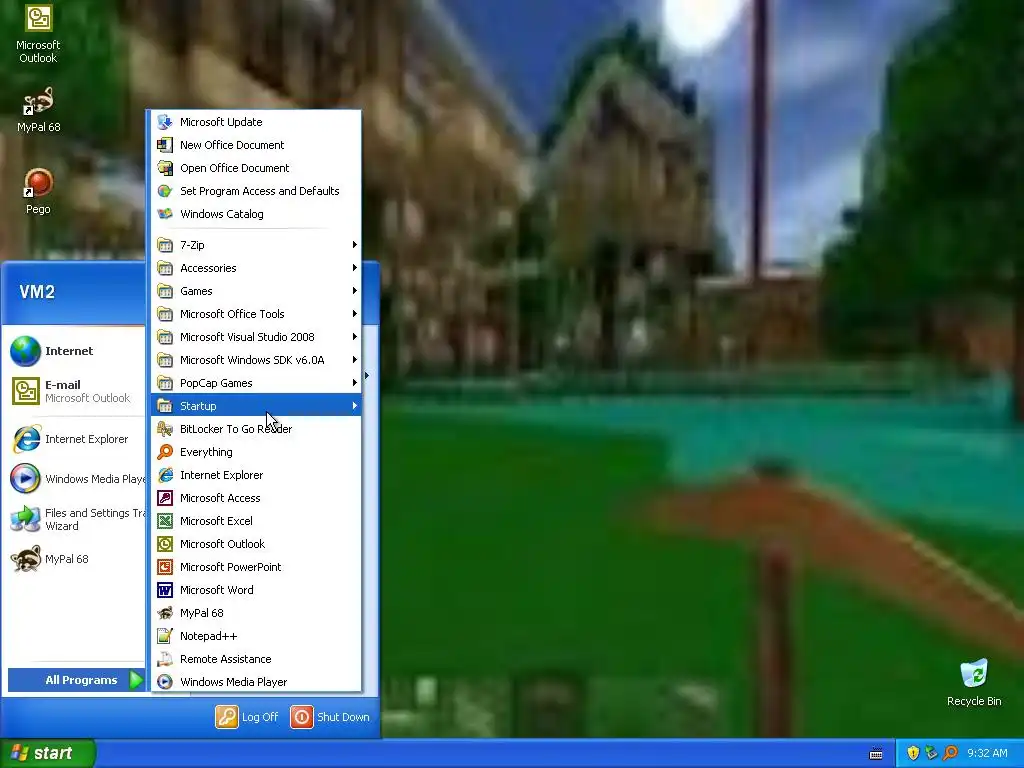Click the Open Office Document icon

pos(165,168)
